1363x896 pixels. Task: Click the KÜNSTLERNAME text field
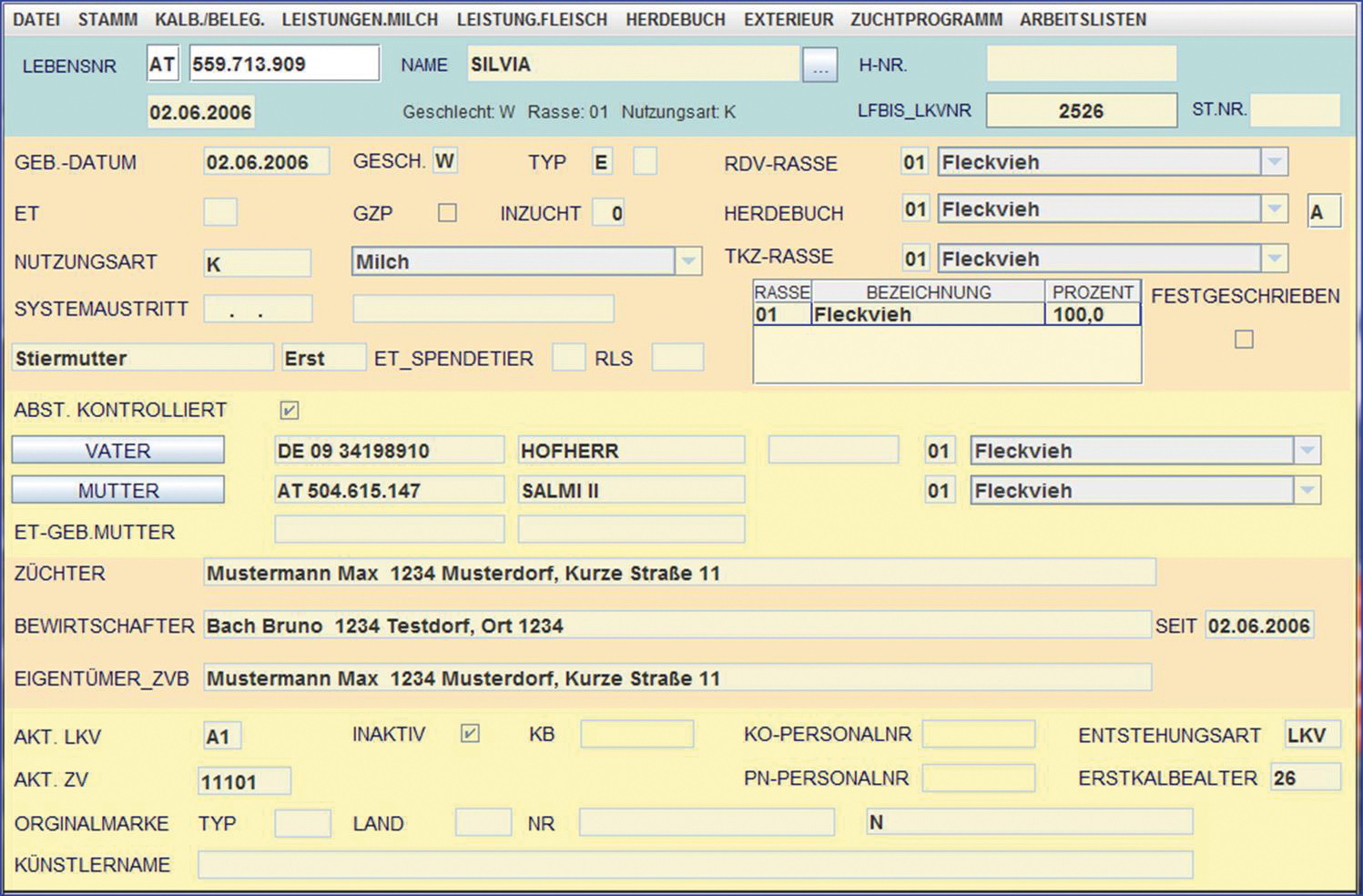(695, 865)
